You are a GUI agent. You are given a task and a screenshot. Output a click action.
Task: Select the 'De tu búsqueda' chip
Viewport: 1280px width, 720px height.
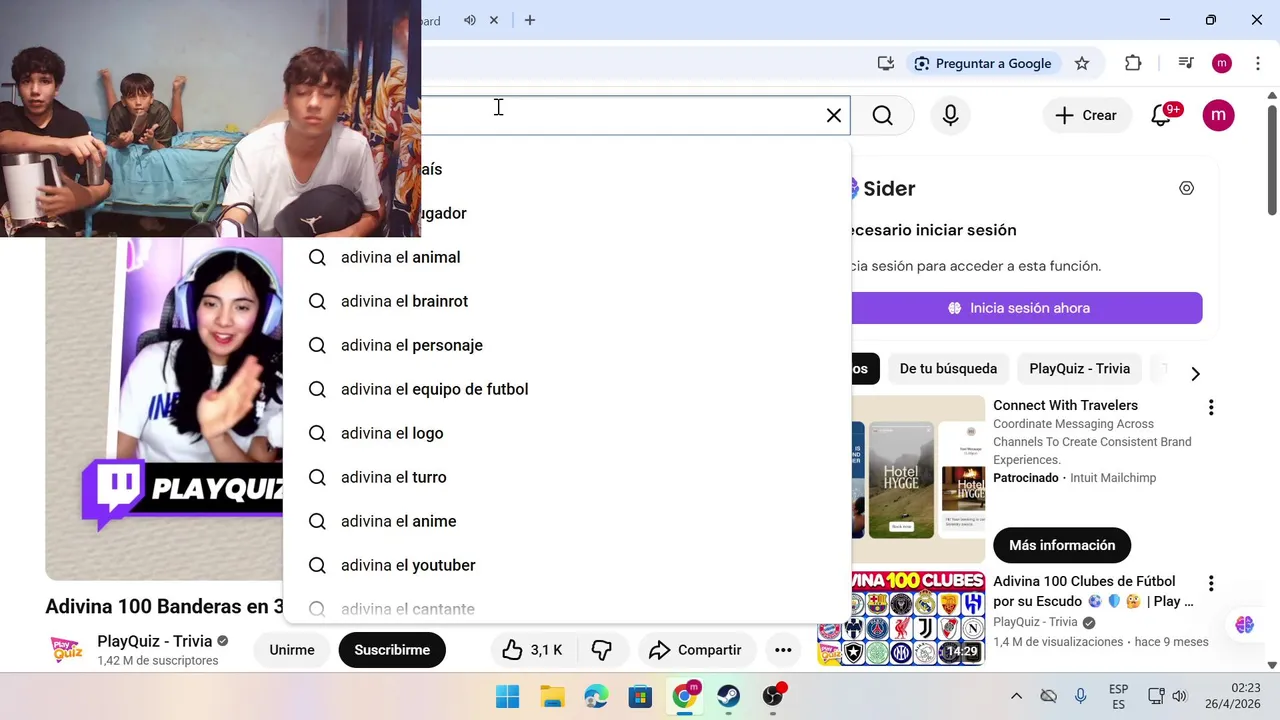point(948,369)
